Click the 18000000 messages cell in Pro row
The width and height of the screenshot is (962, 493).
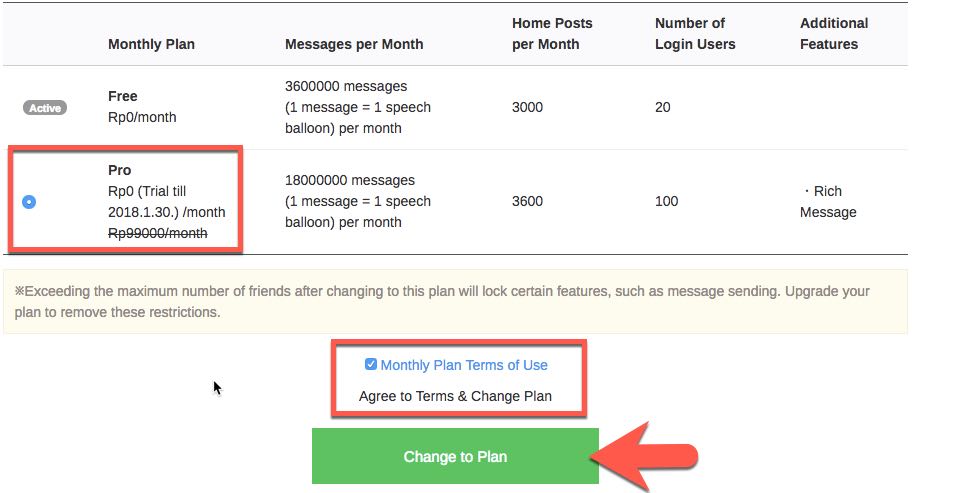(350, 180)
